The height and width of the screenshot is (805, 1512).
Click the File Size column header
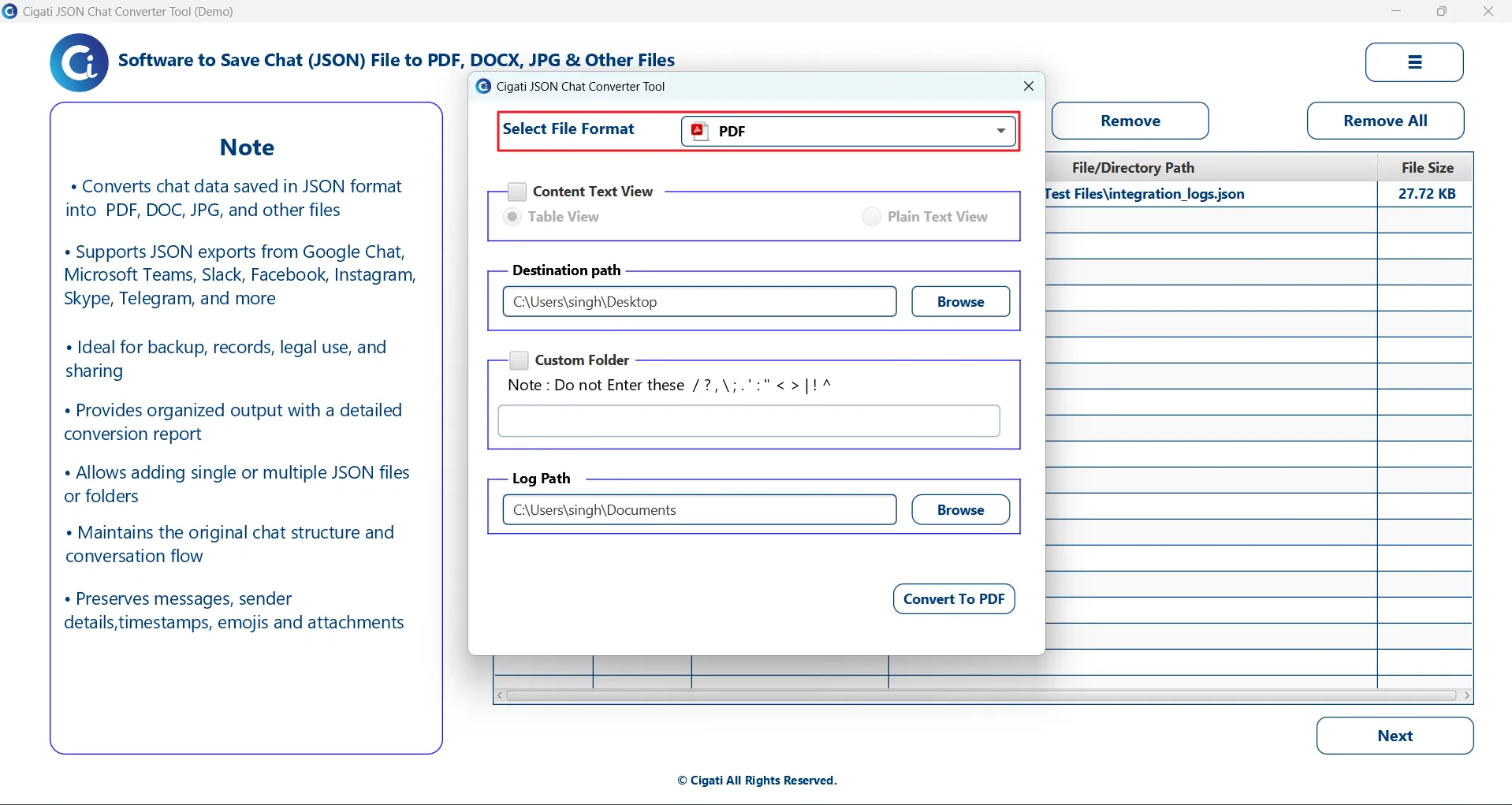[x=1426, y=168]
